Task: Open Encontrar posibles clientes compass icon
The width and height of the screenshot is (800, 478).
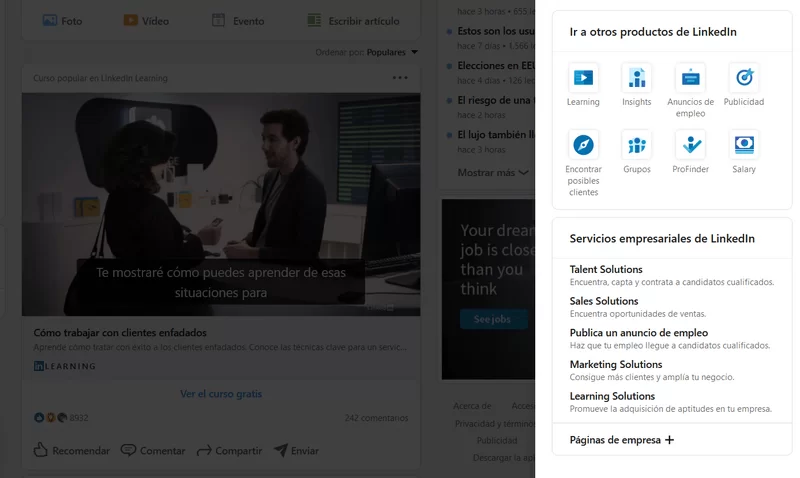Action: (x=583, y=145)
